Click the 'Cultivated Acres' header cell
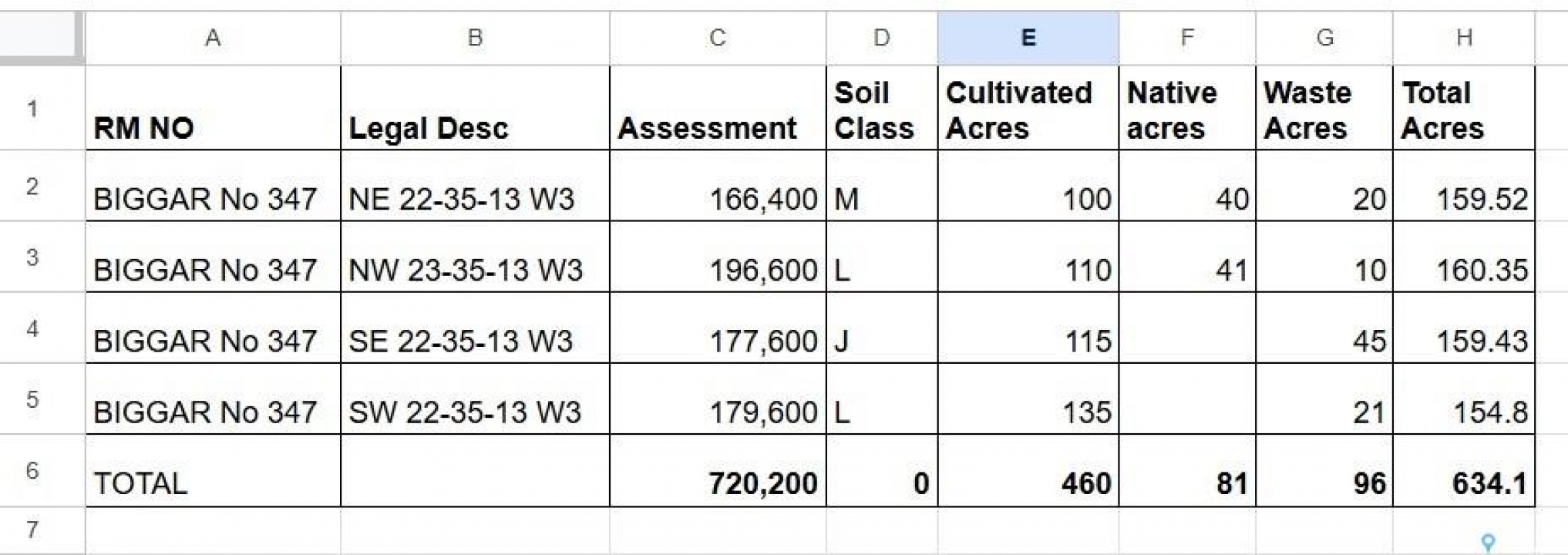The width and height of the screenshot is (1568, 555). click(x=1028, y=108)
